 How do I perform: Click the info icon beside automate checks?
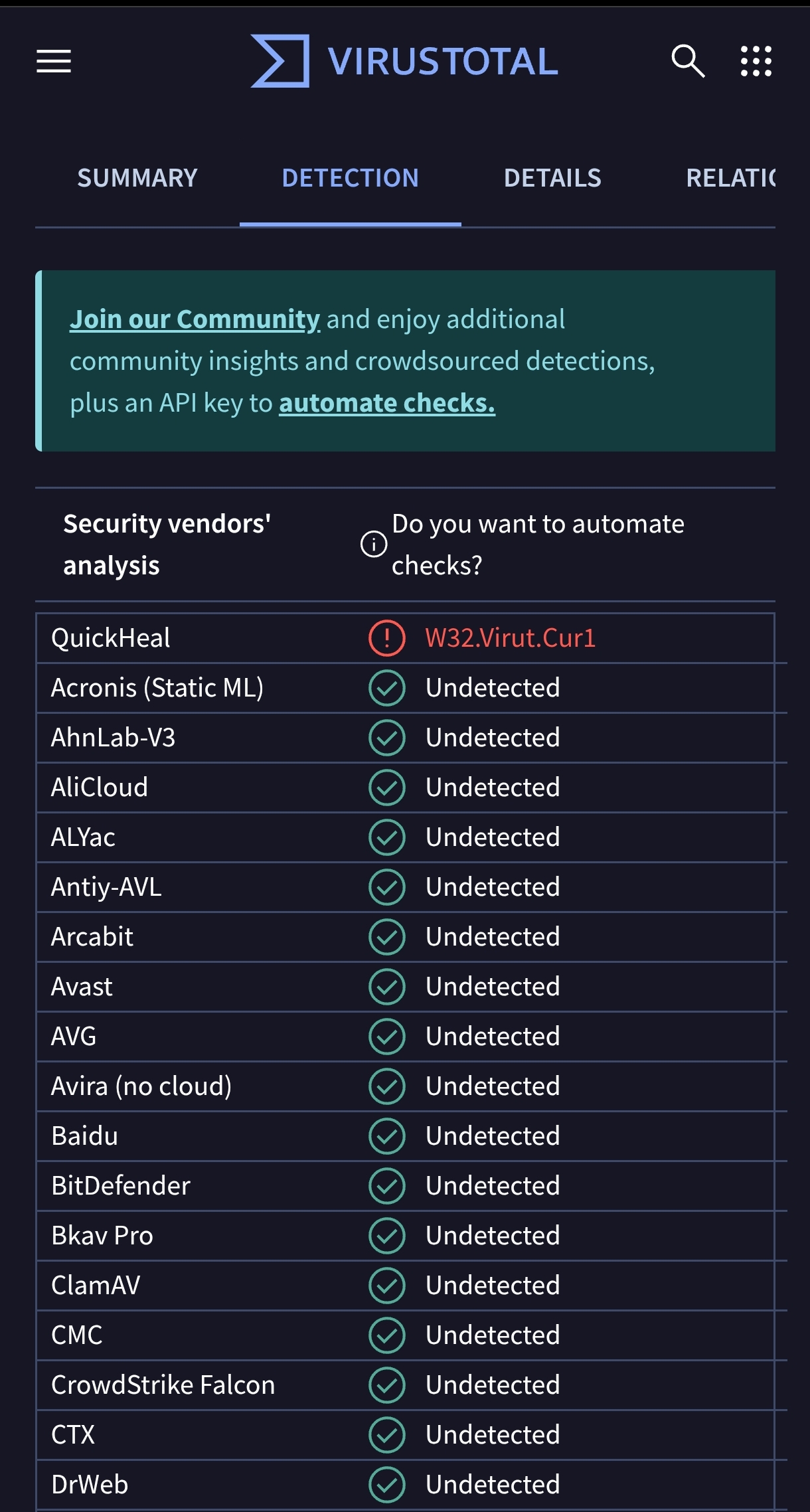coord(373,545)
